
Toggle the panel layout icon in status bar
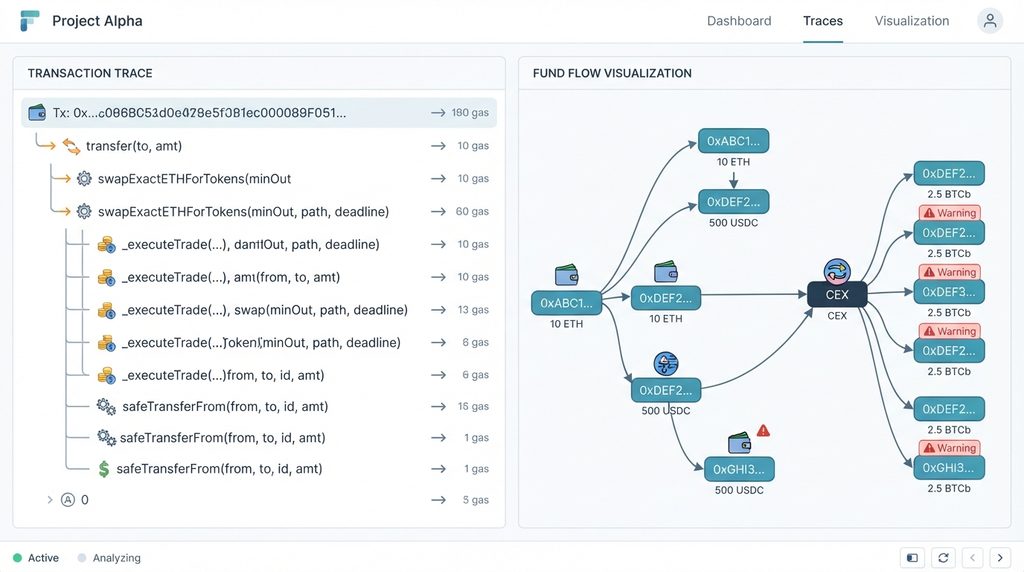912,558
